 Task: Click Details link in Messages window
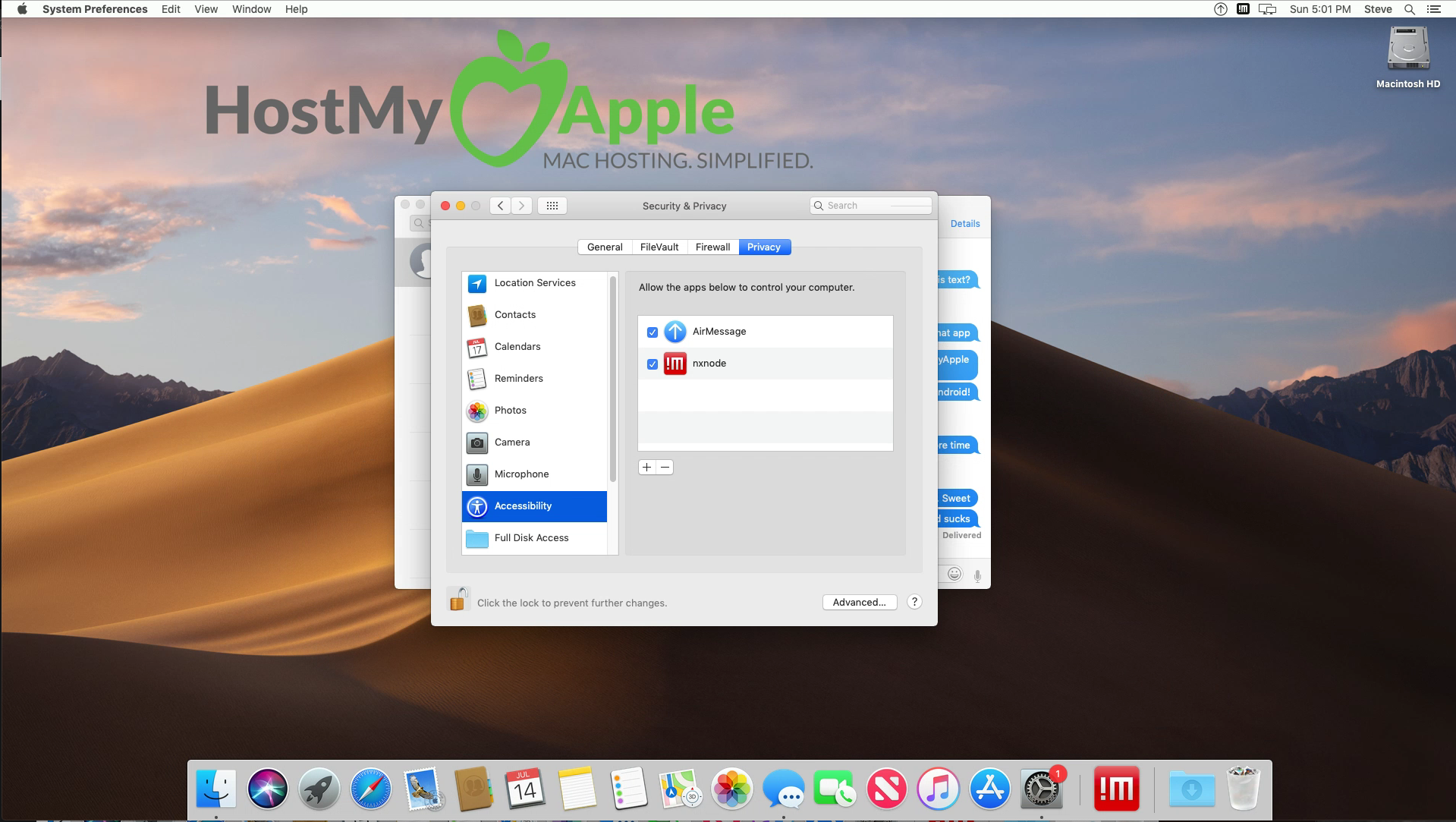point(965,224)
